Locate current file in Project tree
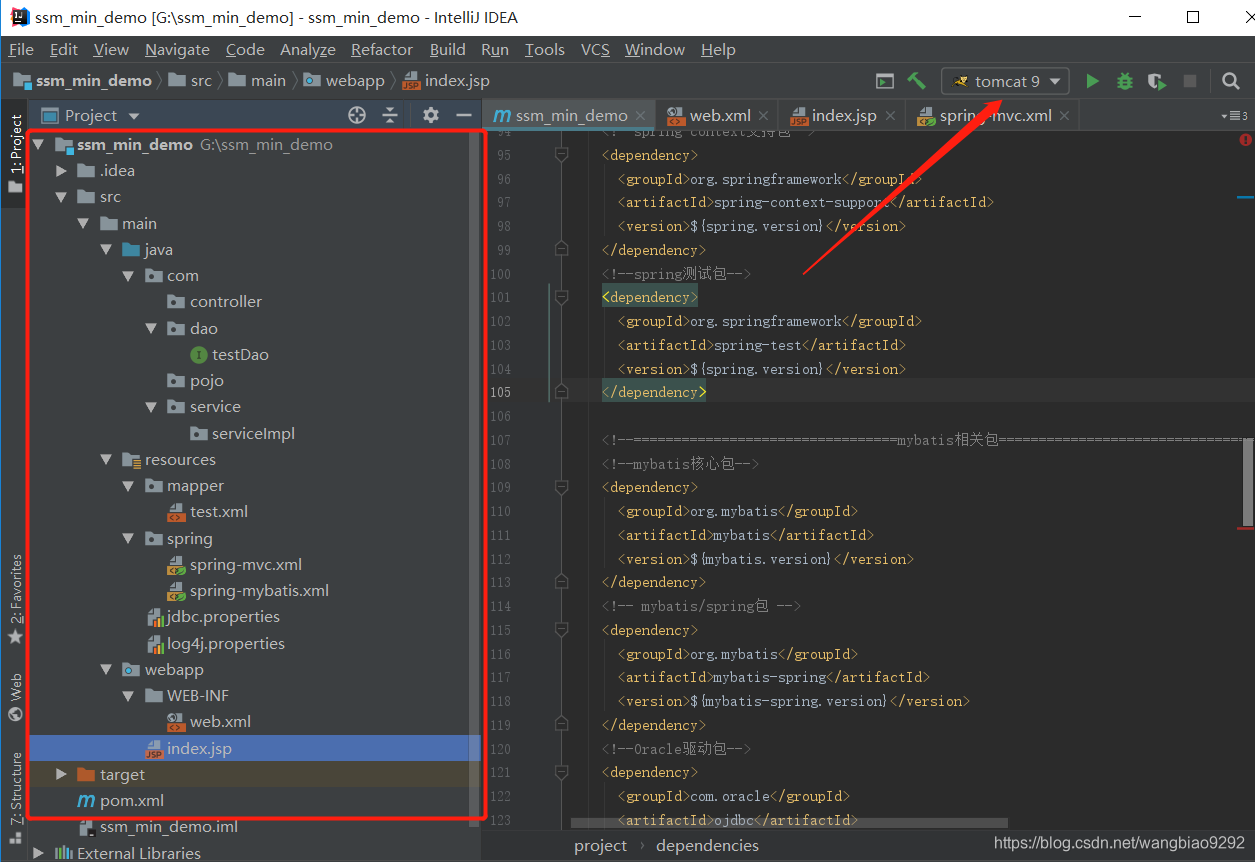The image size is (1255, 862). pos(357,115)
